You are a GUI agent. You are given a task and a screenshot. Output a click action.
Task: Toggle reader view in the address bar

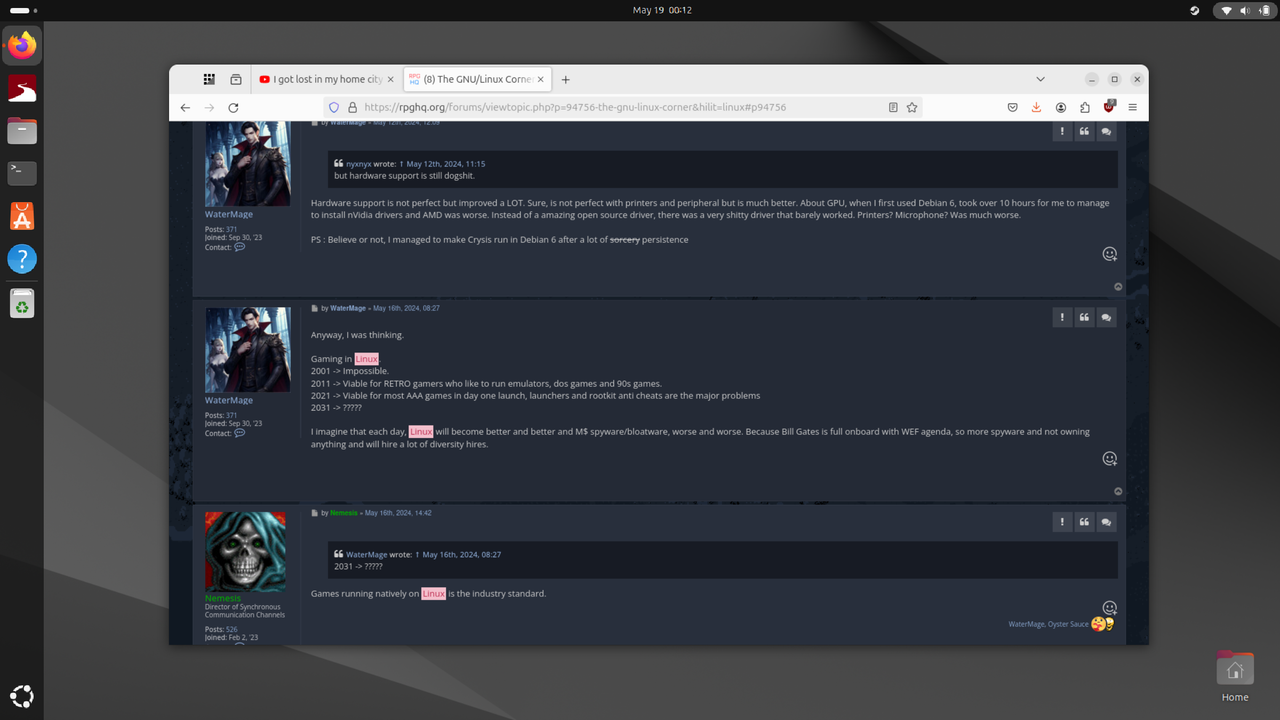(893, 107)
